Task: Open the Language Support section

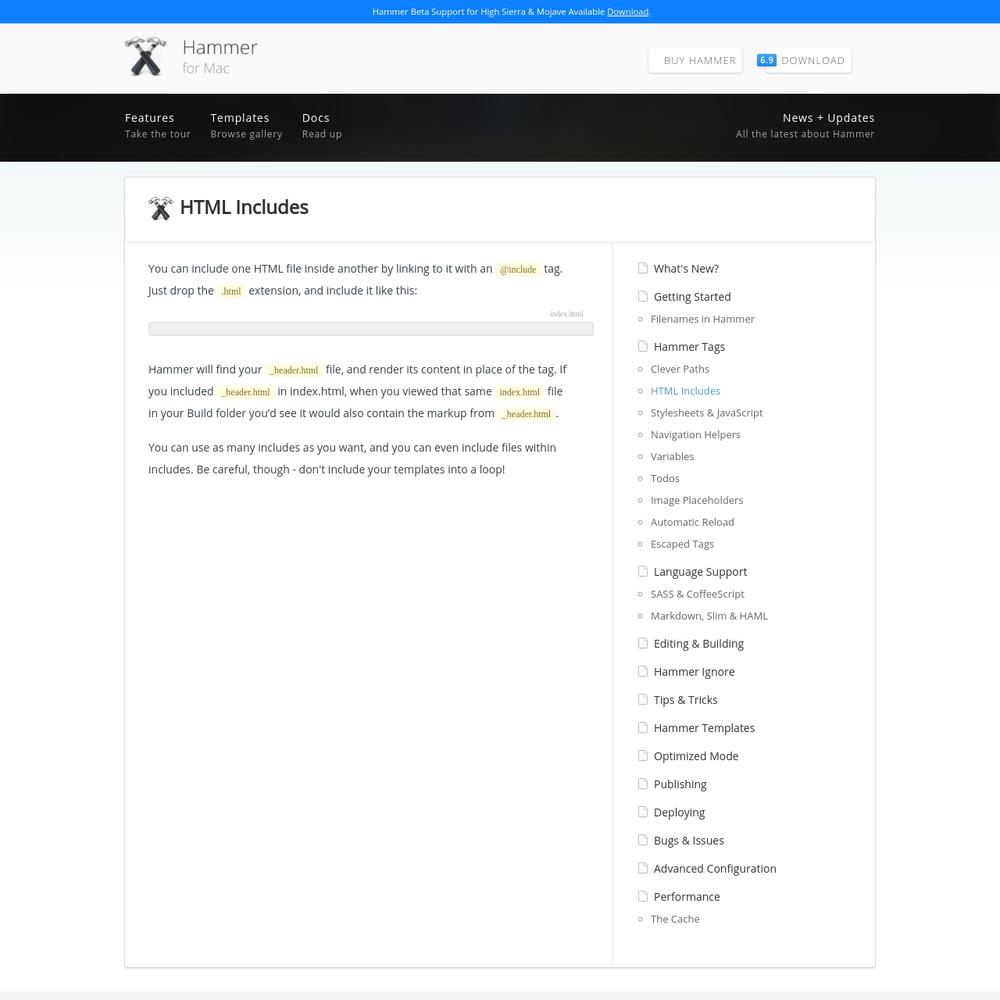Action: coord(700,571)
